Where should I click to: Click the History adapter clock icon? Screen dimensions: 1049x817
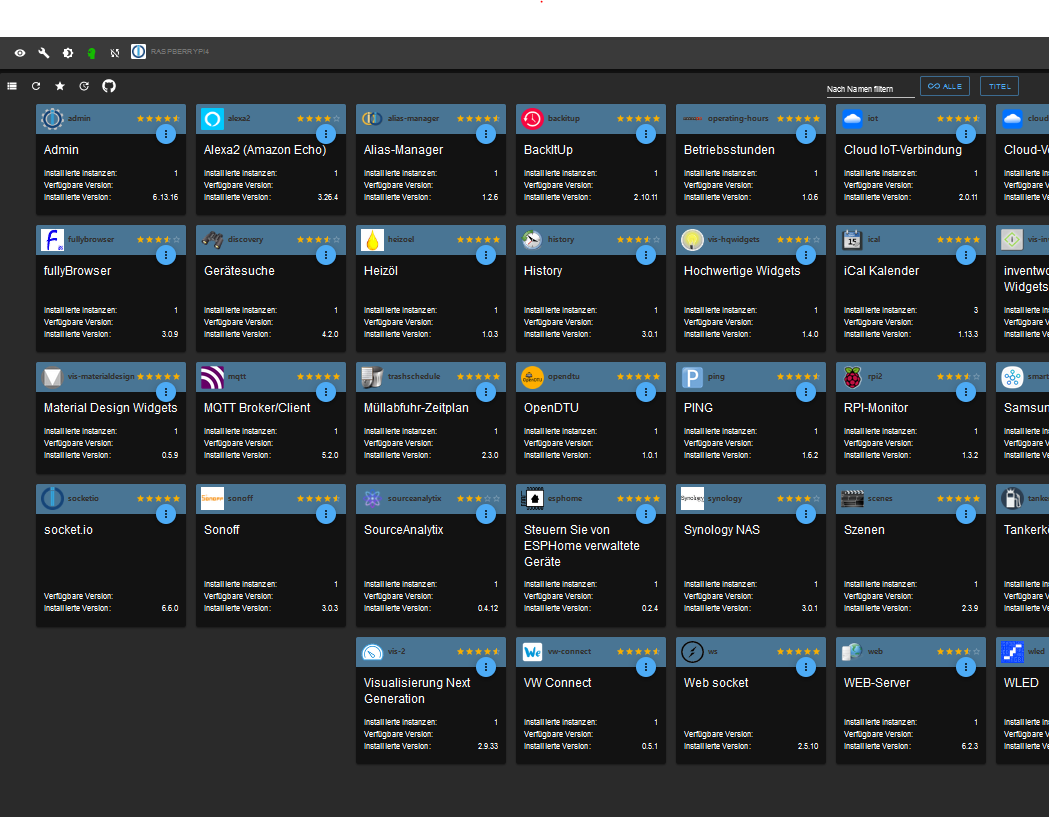point(533,240)
